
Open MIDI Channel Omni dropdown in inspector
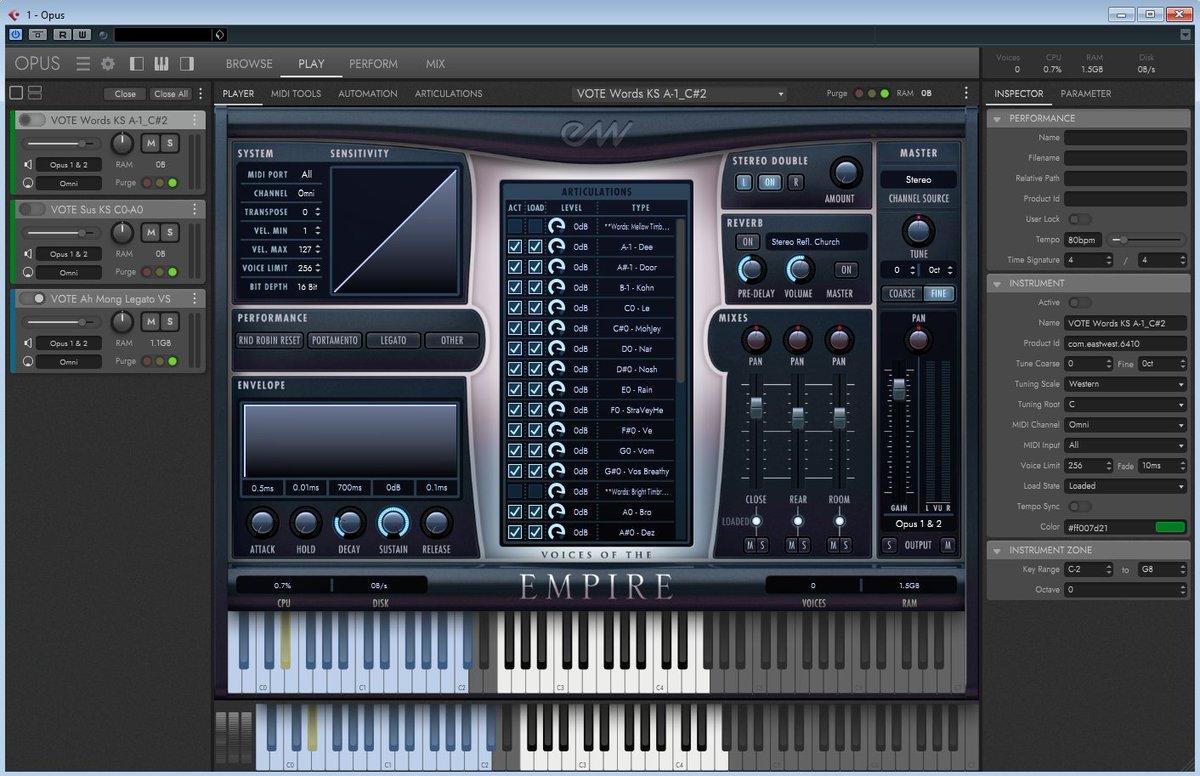click(1125, 425)
